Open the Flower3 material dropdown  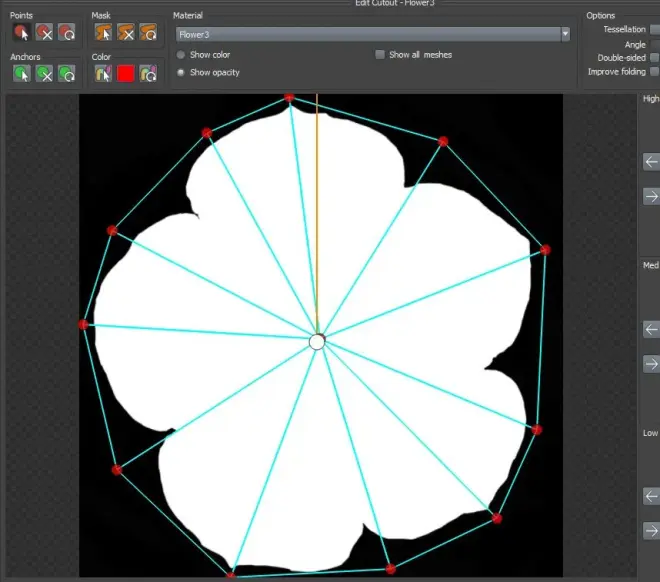click(x=373, y=35)
